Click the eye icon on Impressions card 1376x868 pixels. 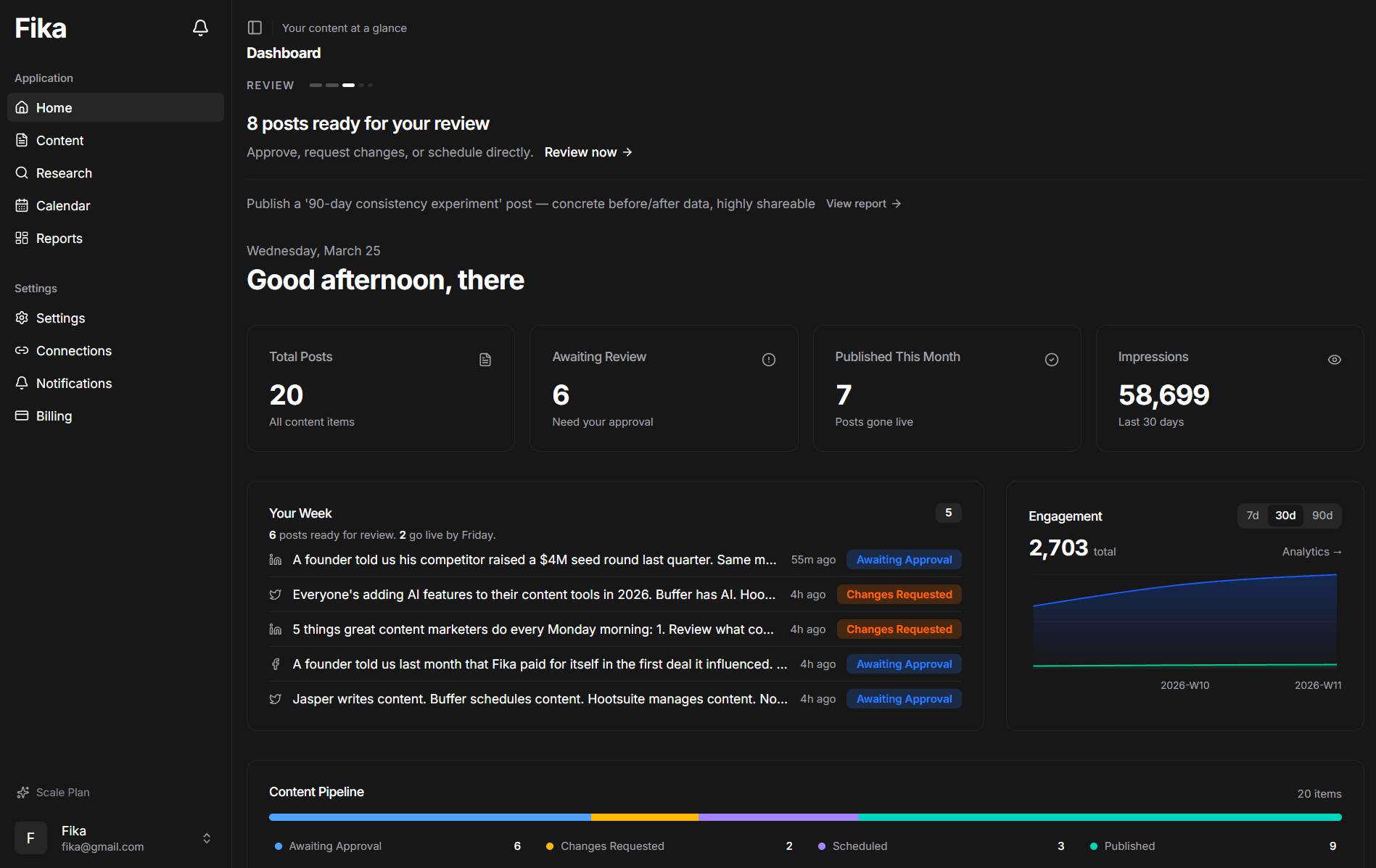[x=1335, y=359]
